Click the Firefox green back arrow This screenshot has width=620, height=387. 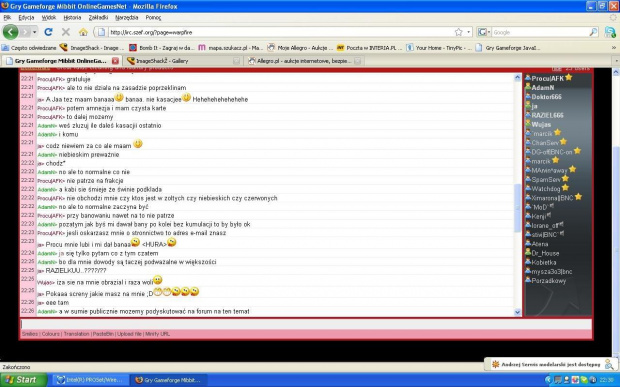11,32
